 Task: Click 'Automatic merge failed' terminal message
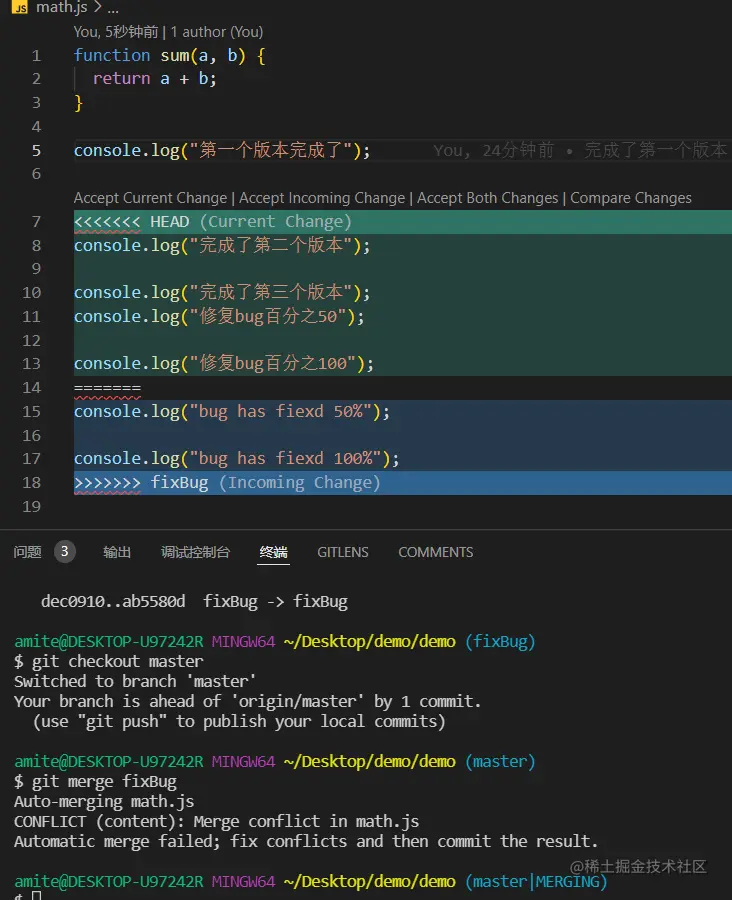click(306, 842)
